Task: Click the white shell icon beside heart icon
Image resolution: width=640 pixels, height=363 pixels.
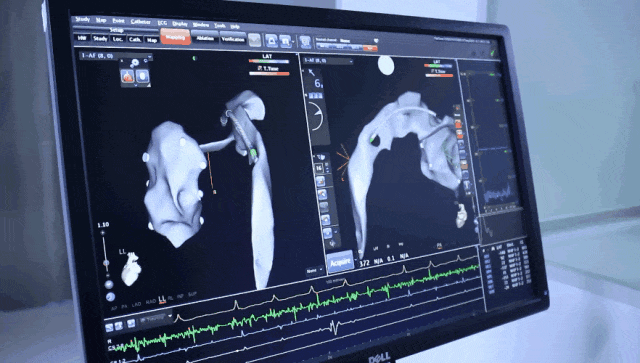Action: [x=143, y=76]
